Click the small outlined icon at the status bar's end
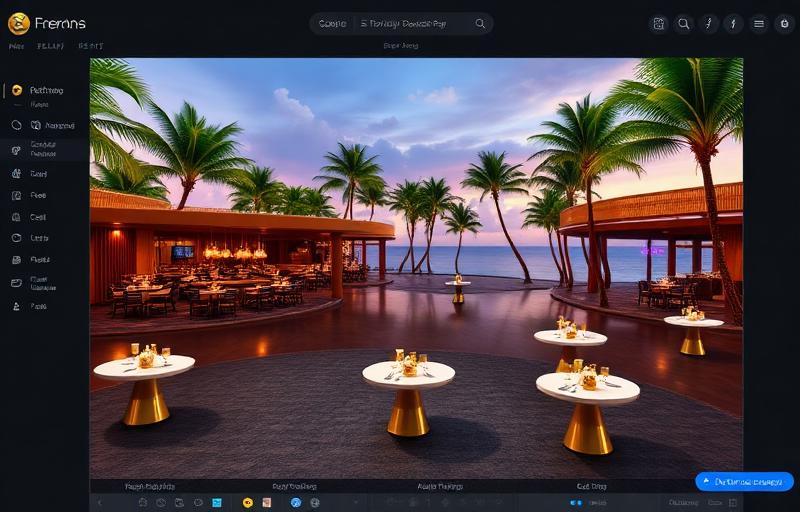 point(733,503)
